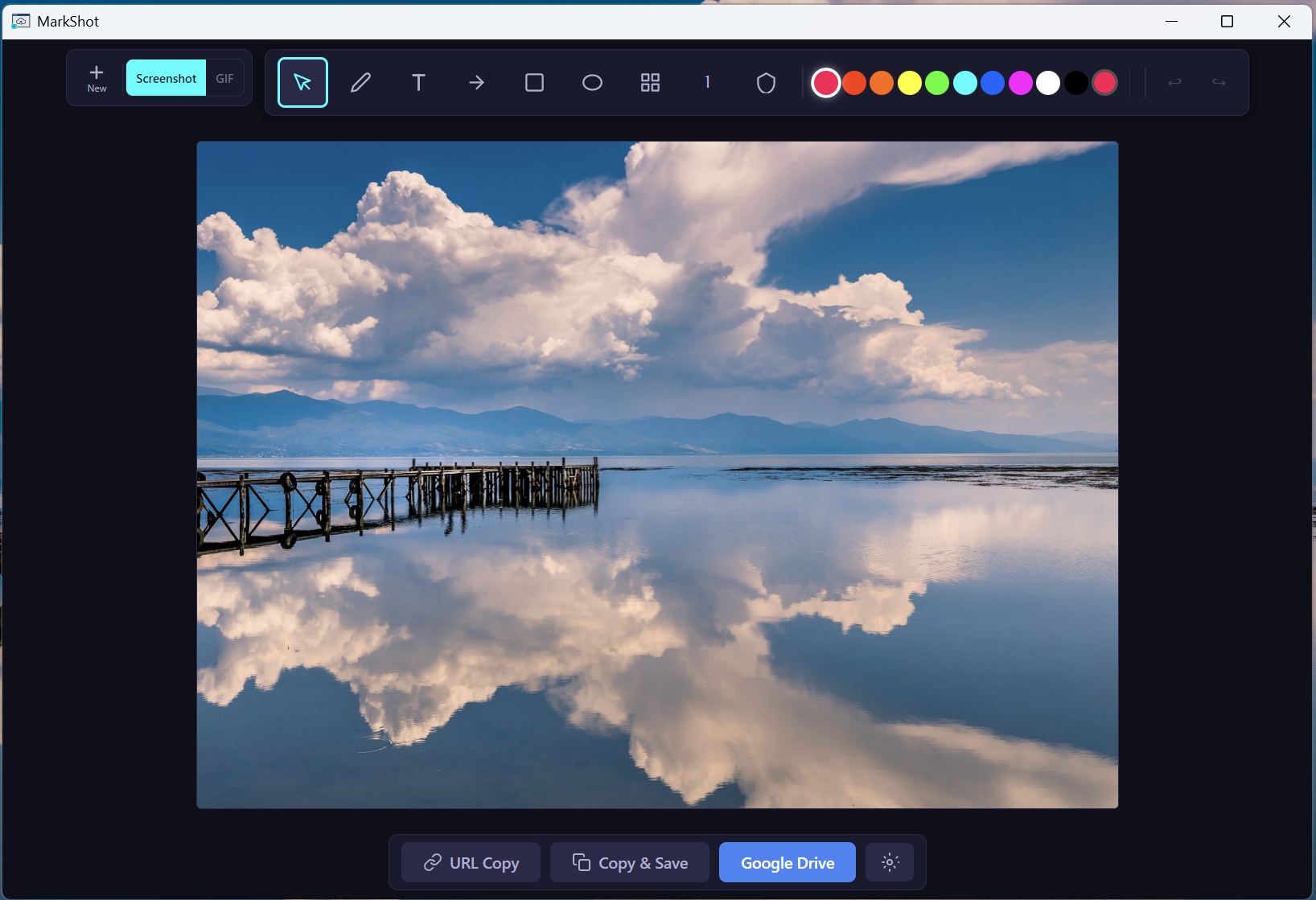Select the Screenshot capture tab

point(166,77)
